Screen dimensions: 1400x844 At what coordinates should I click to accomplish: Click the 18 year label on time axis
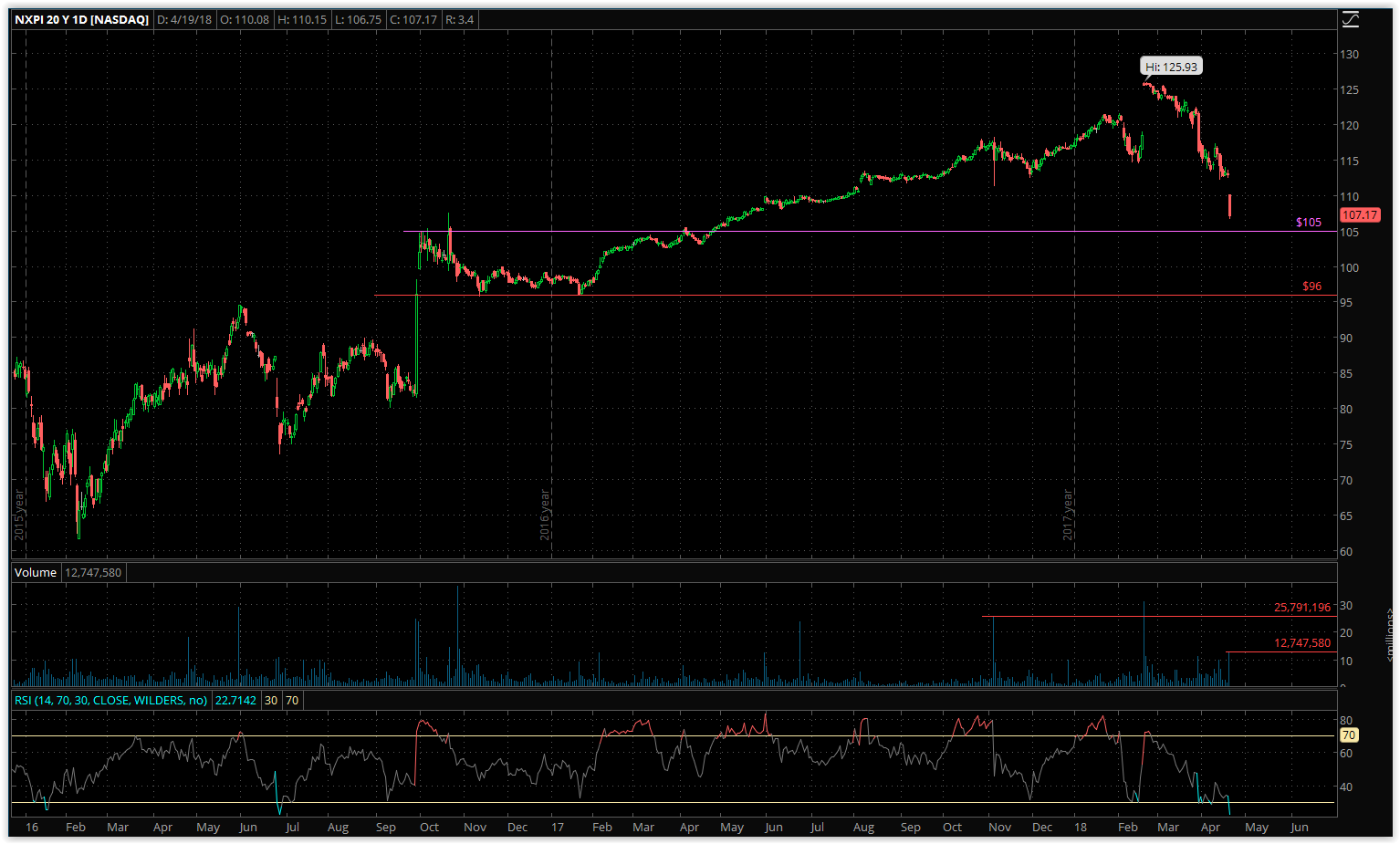coord(1081,827)
